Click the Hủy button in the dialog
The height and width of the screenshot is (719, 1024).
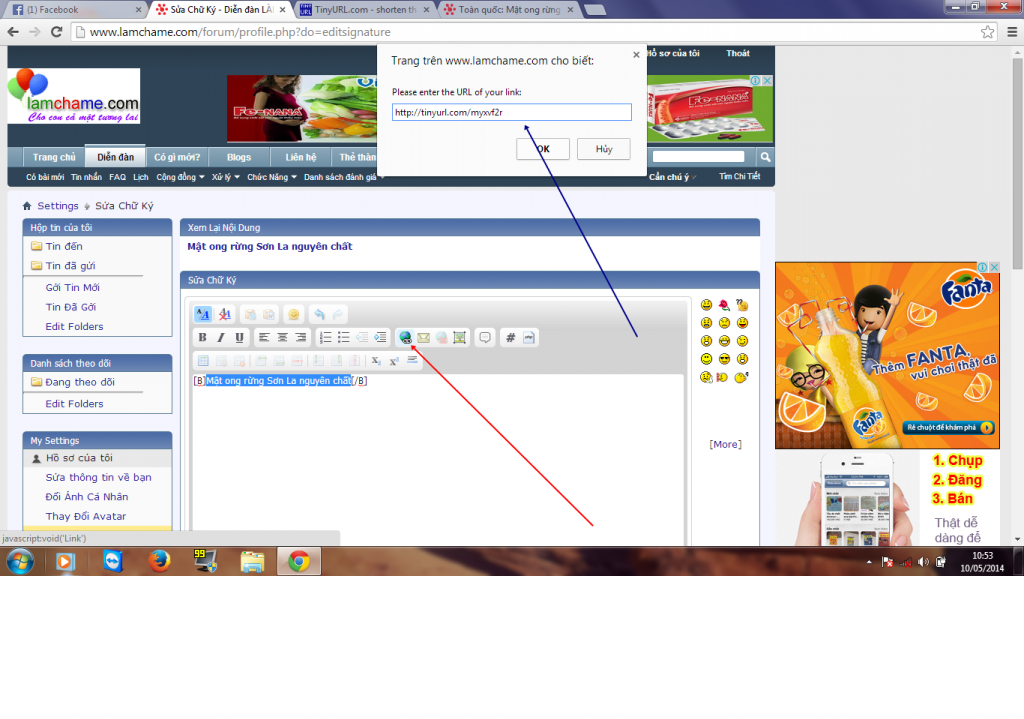click(603, 149)
